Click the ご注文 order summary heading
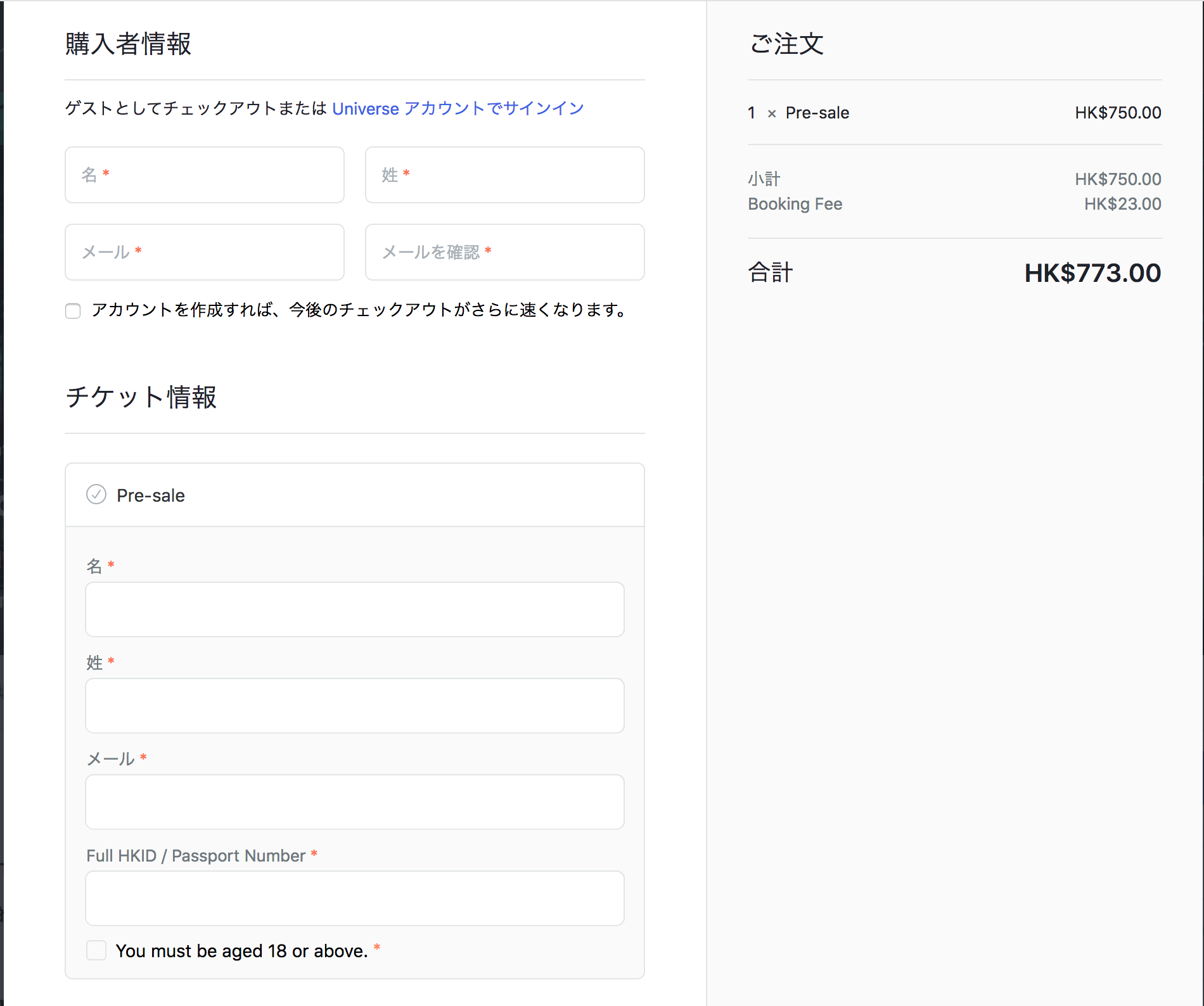 (x=786, y=44)
